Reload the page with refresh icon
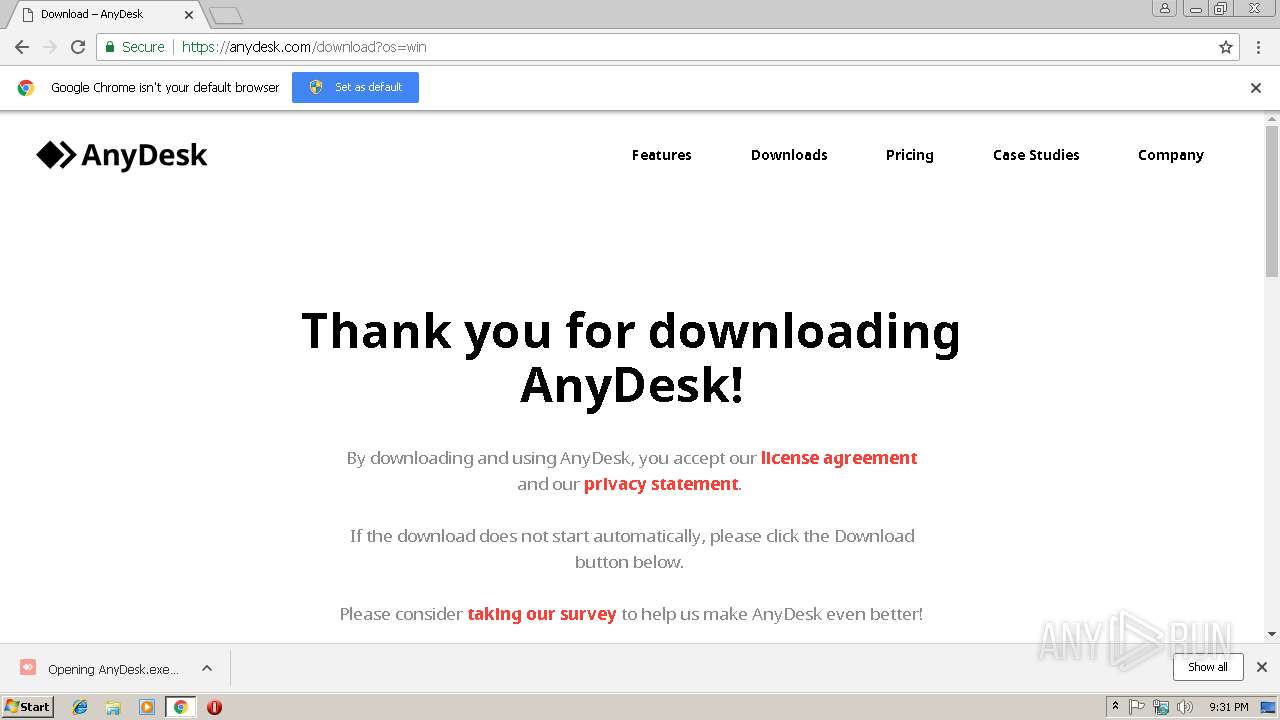This screenshot has width=1280, height=720. pyautogui.click(x=78, y=47)
